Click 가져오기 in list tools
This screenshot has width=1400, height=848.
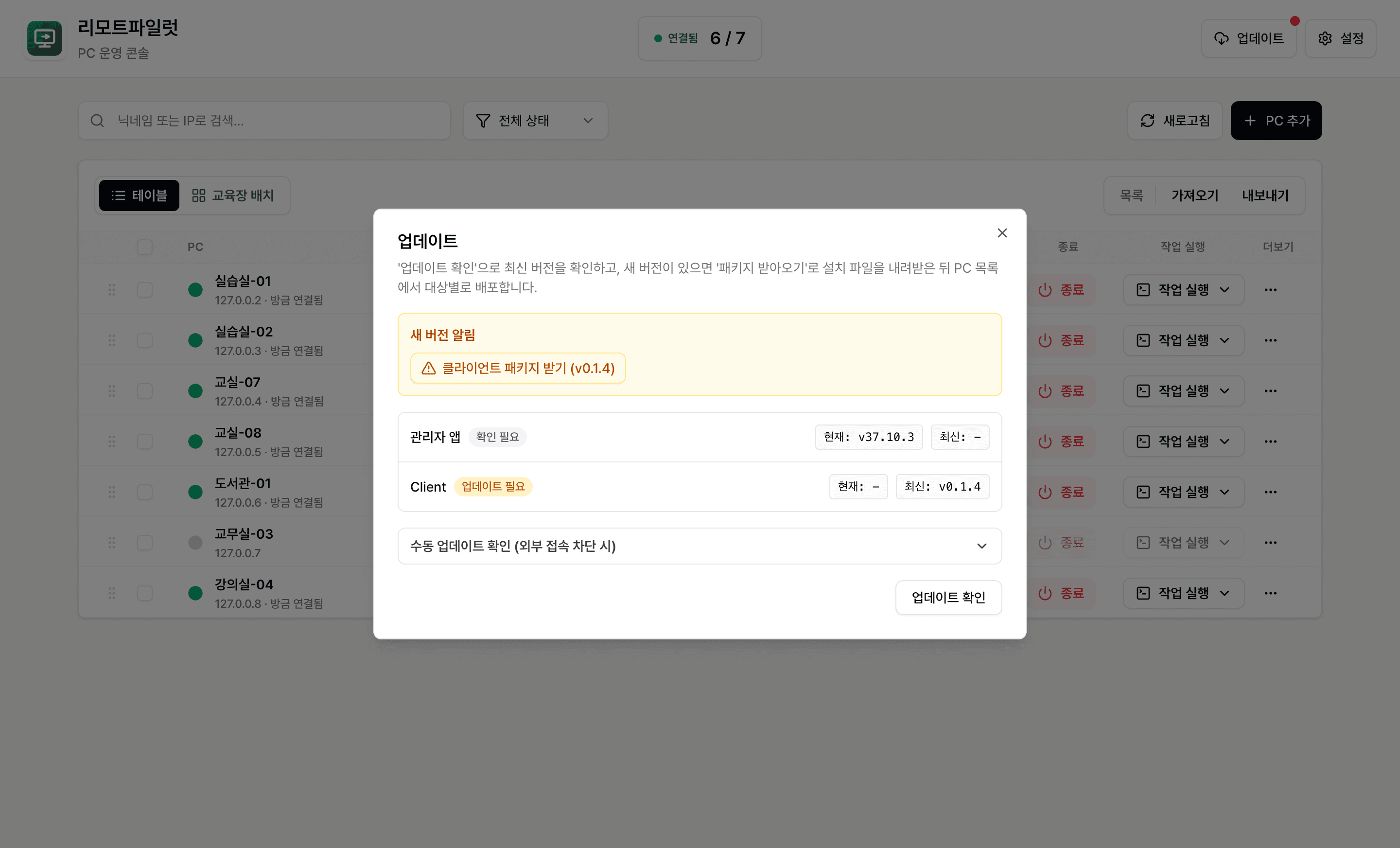click(1195, 195)
